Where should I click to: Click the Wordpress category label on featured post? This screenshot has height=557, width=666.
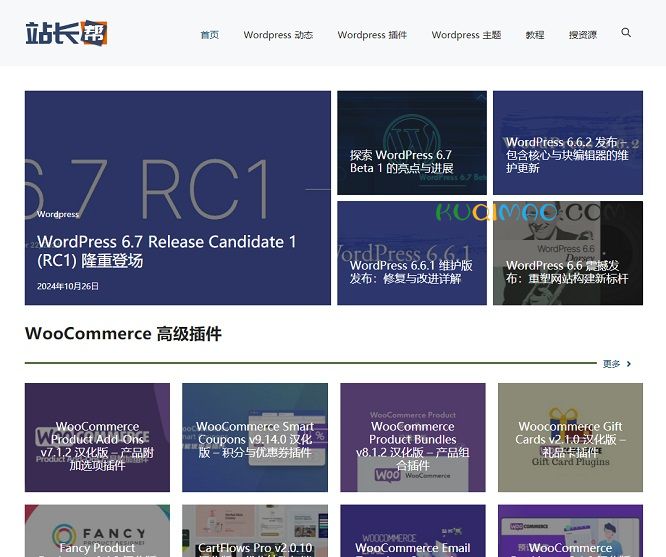point(58,214)
